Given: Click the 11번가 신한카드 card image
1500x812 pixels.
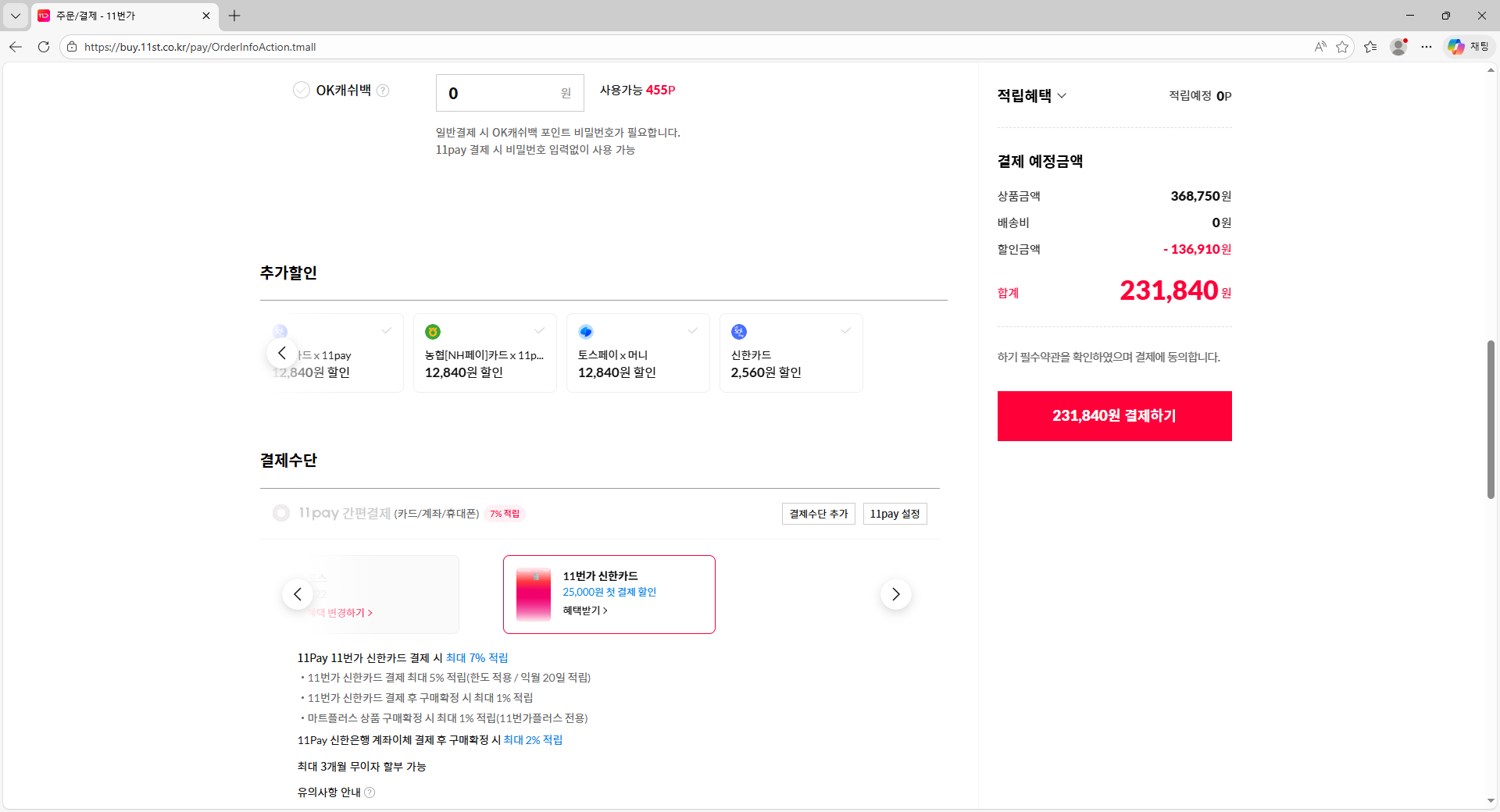Looking at the screenshot, I should 534,594.
